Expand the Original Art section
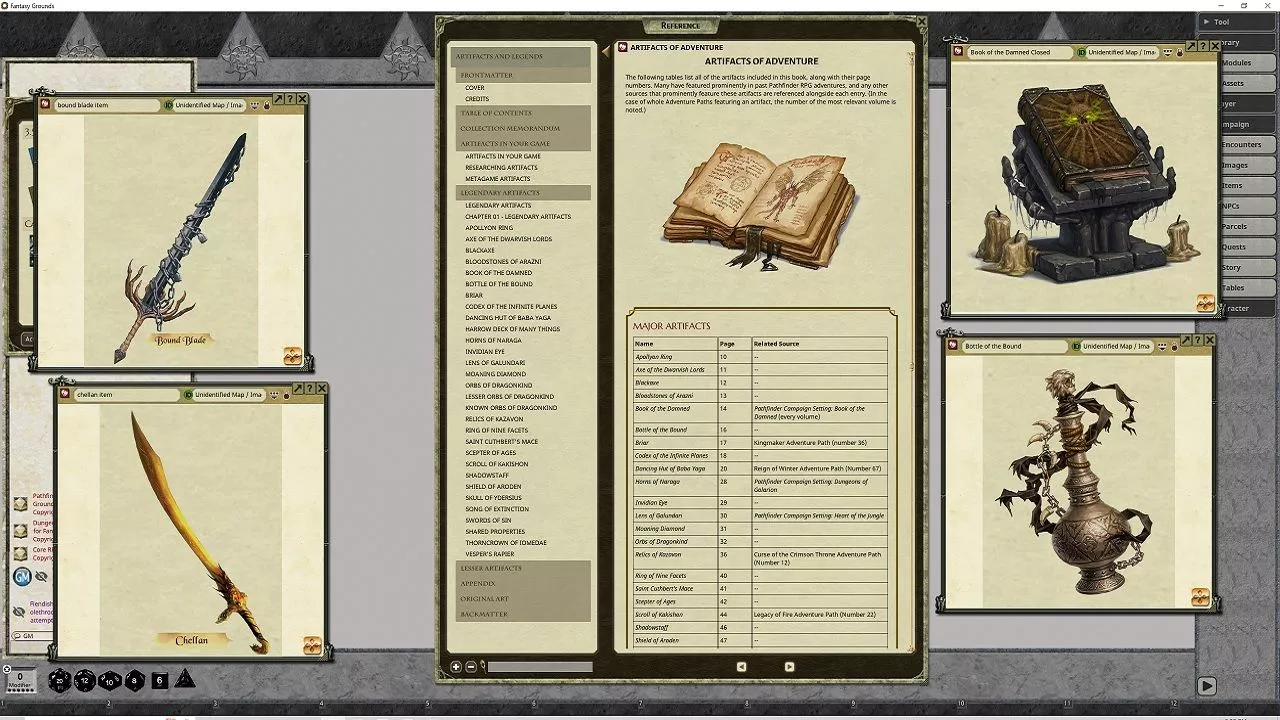 pos(523,599)
